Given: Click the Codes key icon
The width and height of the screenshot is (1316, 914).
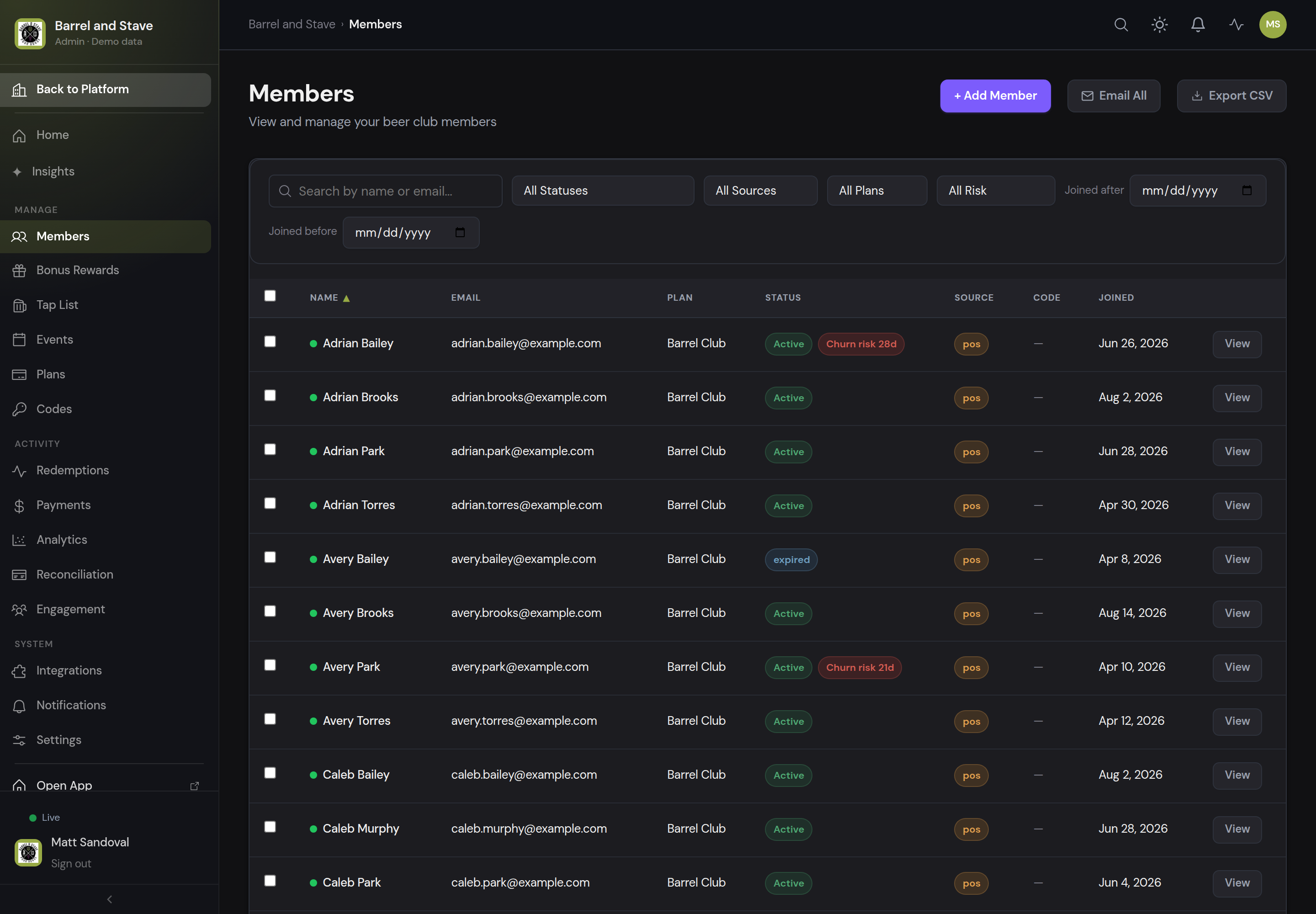Looking at the screenshot, I should point(20,409).
